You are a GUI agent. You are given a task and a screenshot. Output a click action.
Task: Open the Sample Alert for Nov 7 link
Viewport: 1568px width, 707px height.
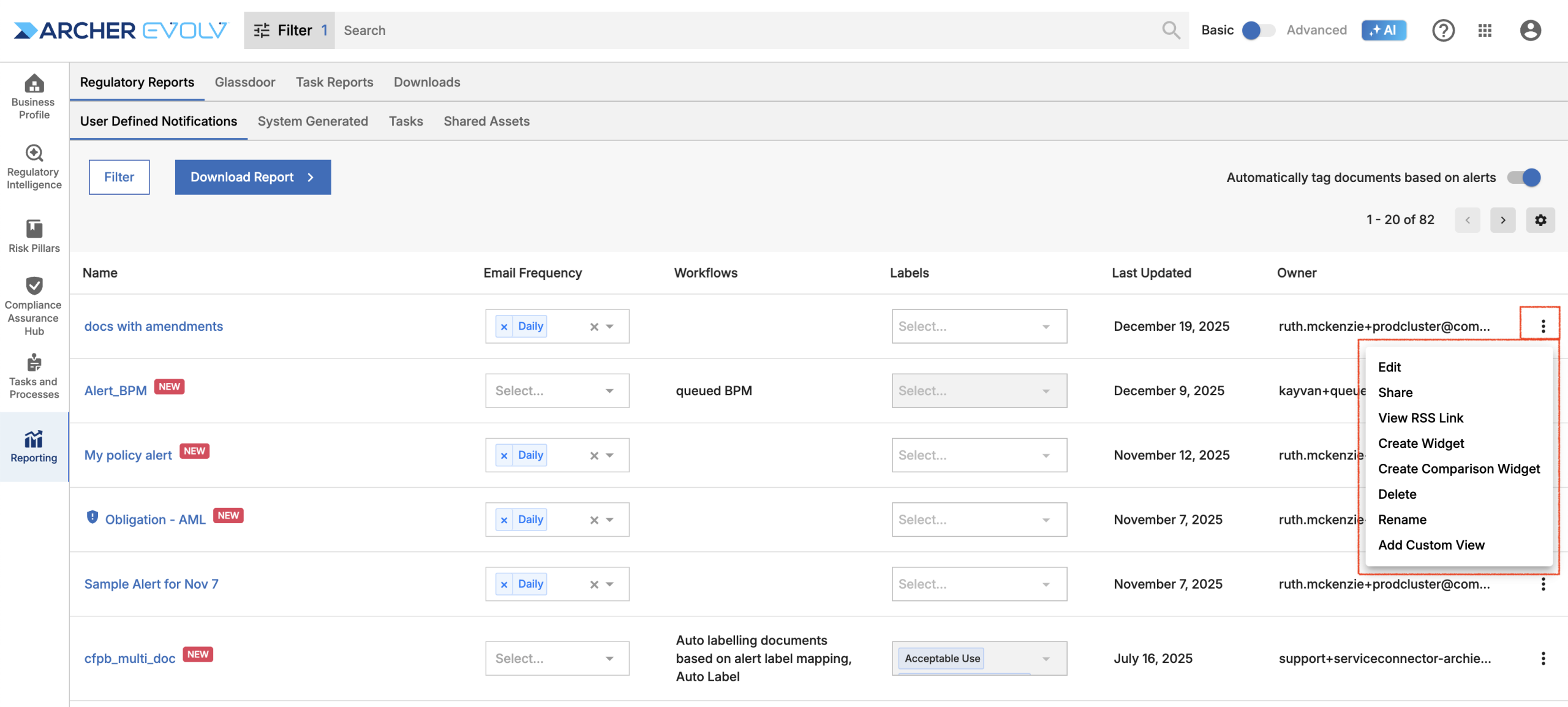151,584
